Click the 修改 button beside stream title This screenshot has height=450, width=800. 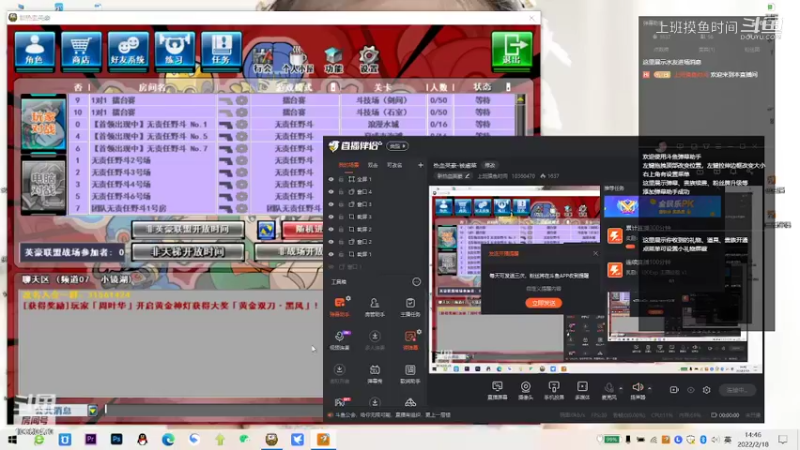point(490,165)
